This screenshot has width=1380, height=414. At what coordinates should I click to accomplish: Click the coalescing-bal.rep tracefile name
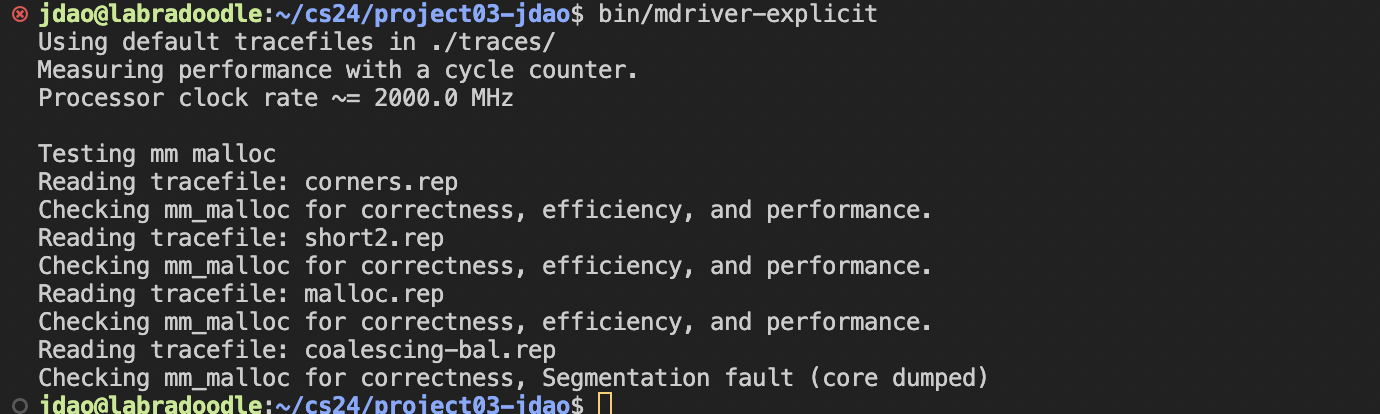pos(430,351)
